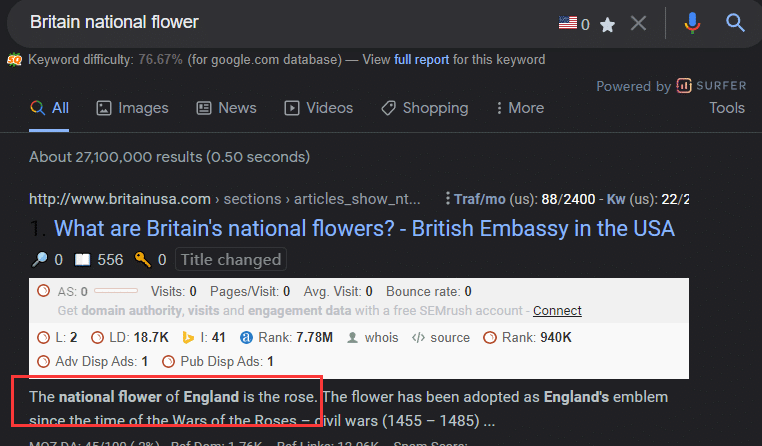This screenshot has height=446, width=762.
Task: Expand the More search options menu
Action: point(520,108)
